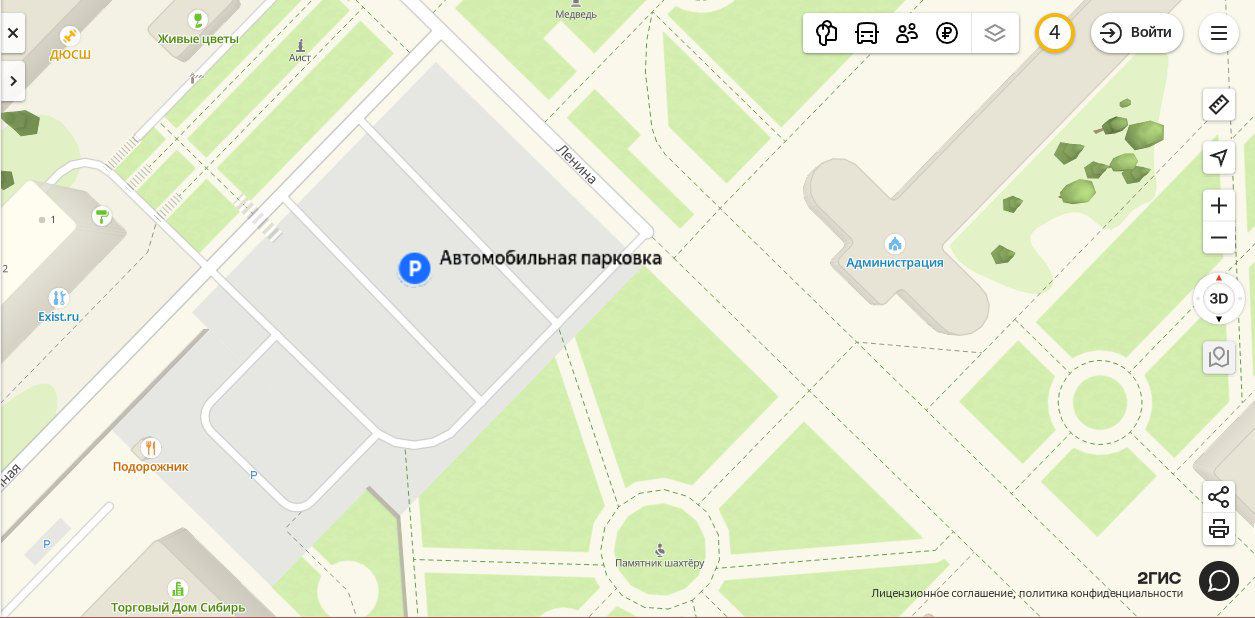Click the friends on map icon
Screen dimensions: 1255x618
point(907,33)
